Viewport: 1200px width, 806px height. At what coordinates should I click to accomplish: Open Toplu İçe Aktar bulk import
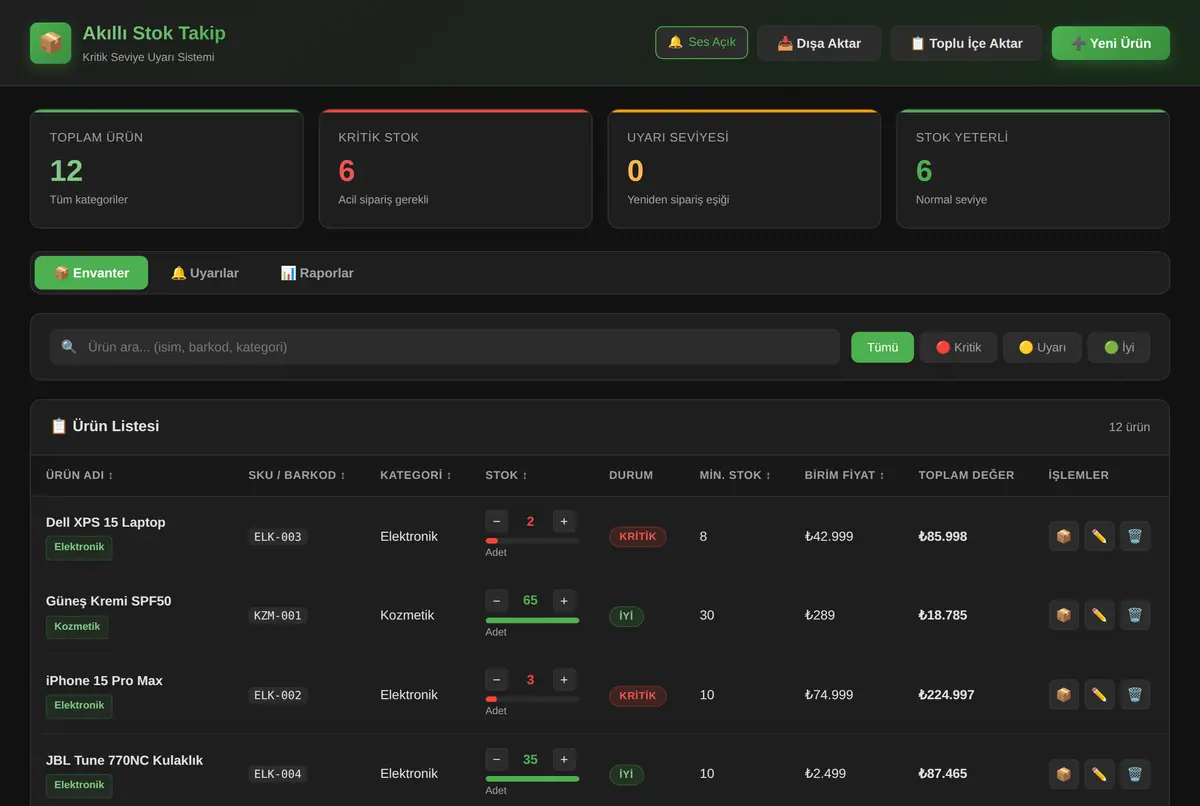pyautogui.click(x=966, y=43)
